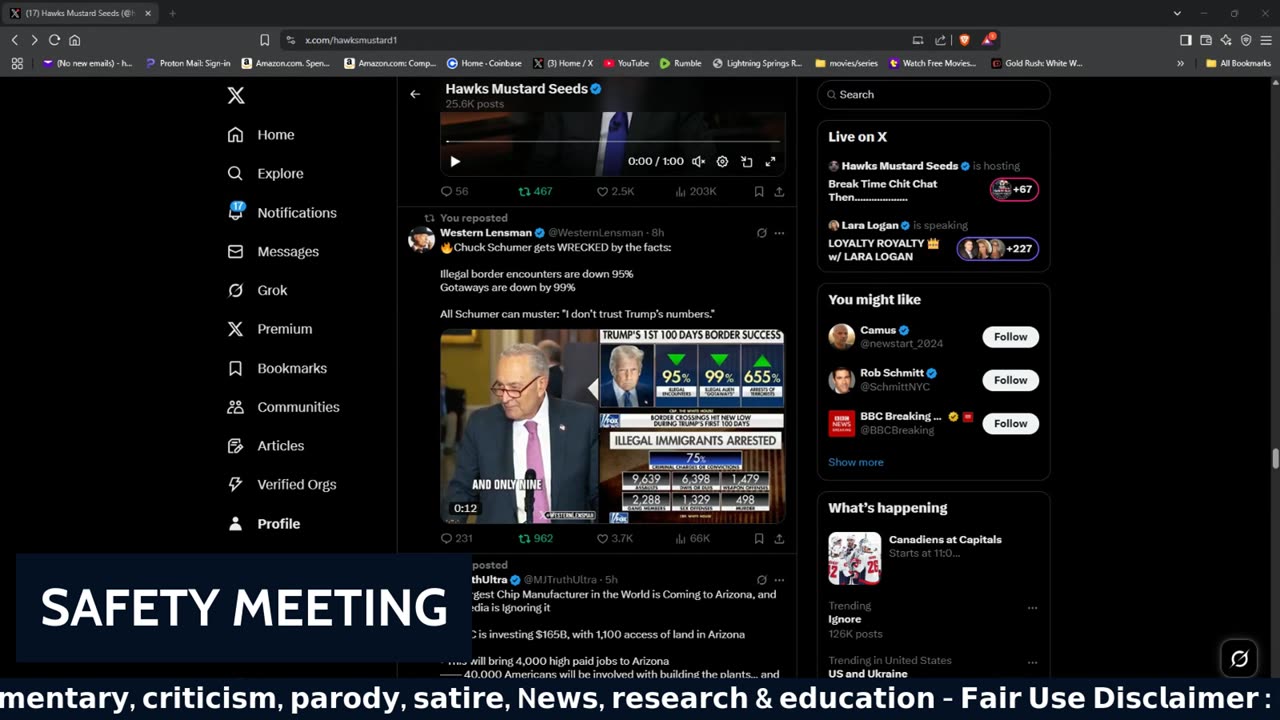Open more options on Western Lensman post
Screen dimensions: 1280x720
pos(779,233)
